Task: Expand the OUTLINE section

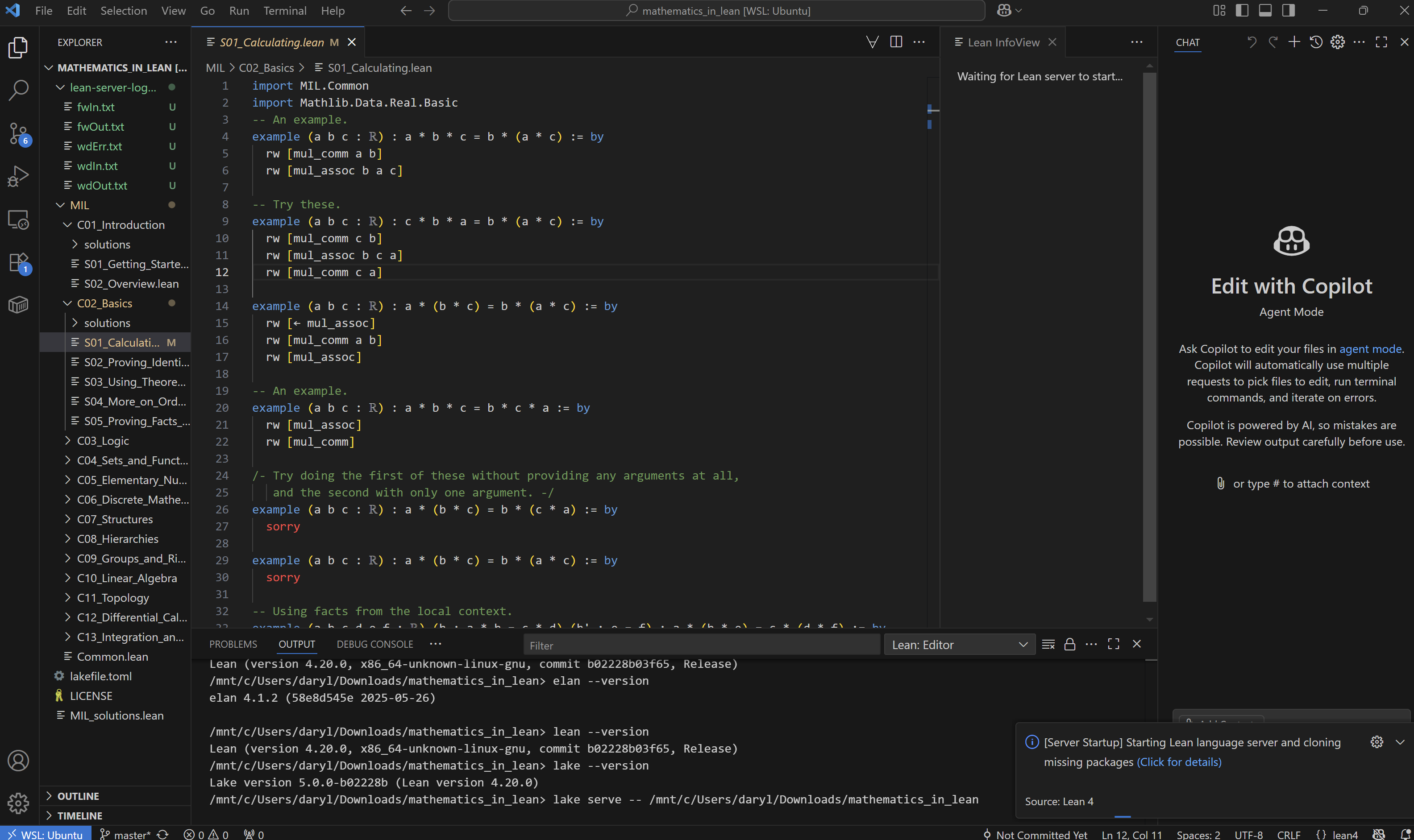Action: point(78,796)
